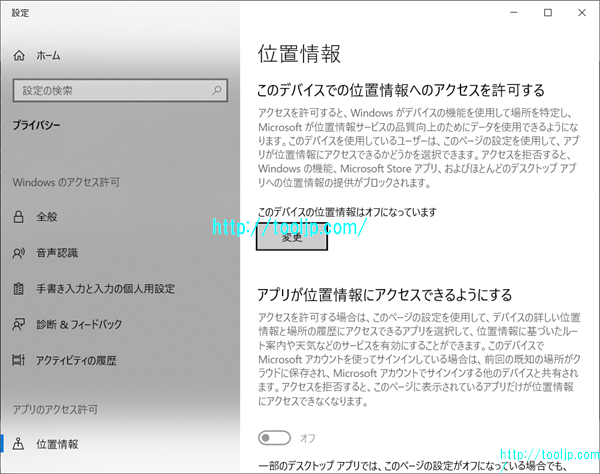This screenshot has width=600, height=474.
Task: Minimize the 設定 window
Action: [x=514, y=13]
